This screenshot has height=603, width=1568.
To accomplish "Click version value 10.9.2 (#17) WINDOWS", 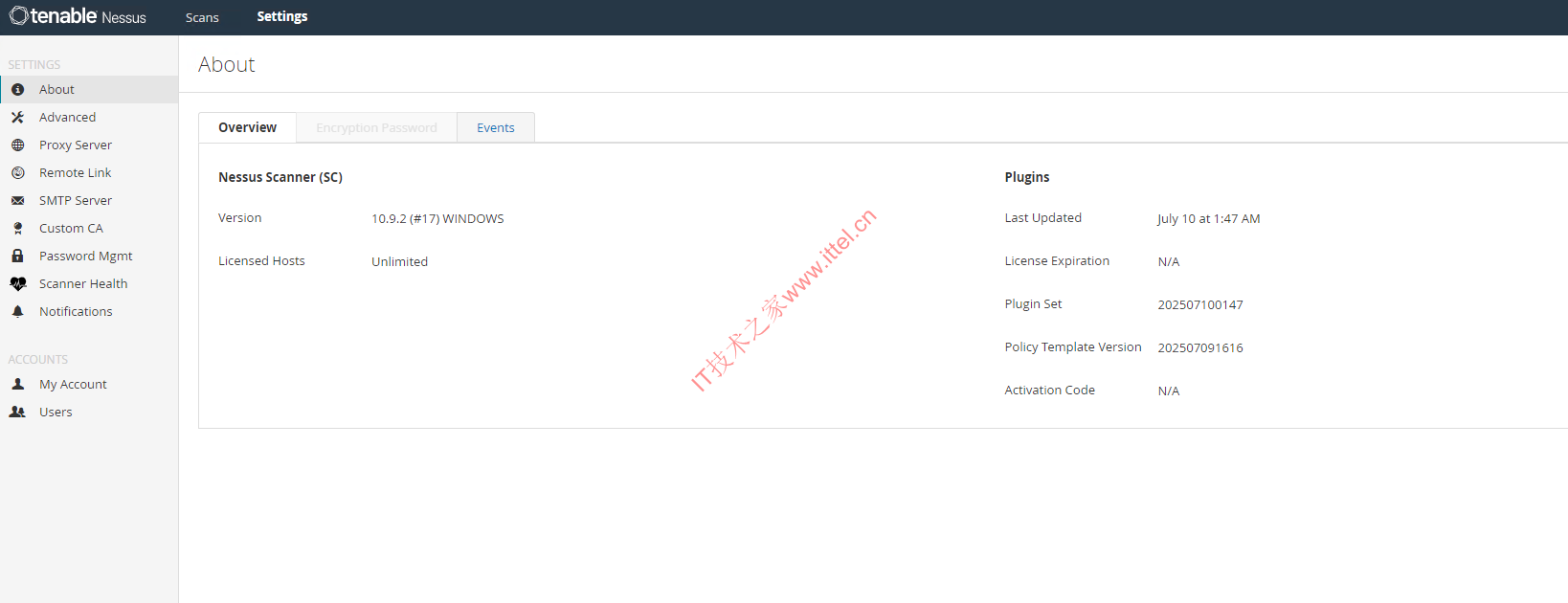I will pos(437,218).
